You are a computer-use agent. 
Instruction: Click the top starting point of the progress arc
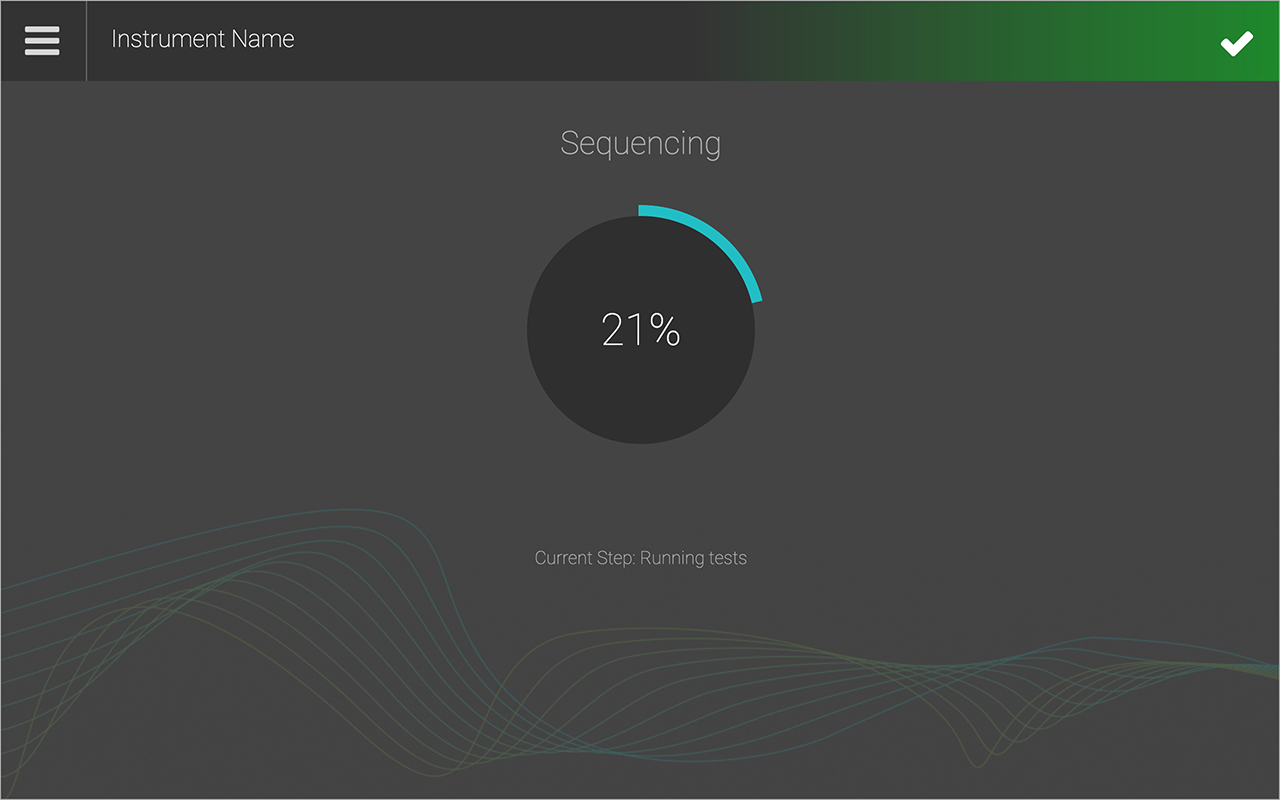642,210
